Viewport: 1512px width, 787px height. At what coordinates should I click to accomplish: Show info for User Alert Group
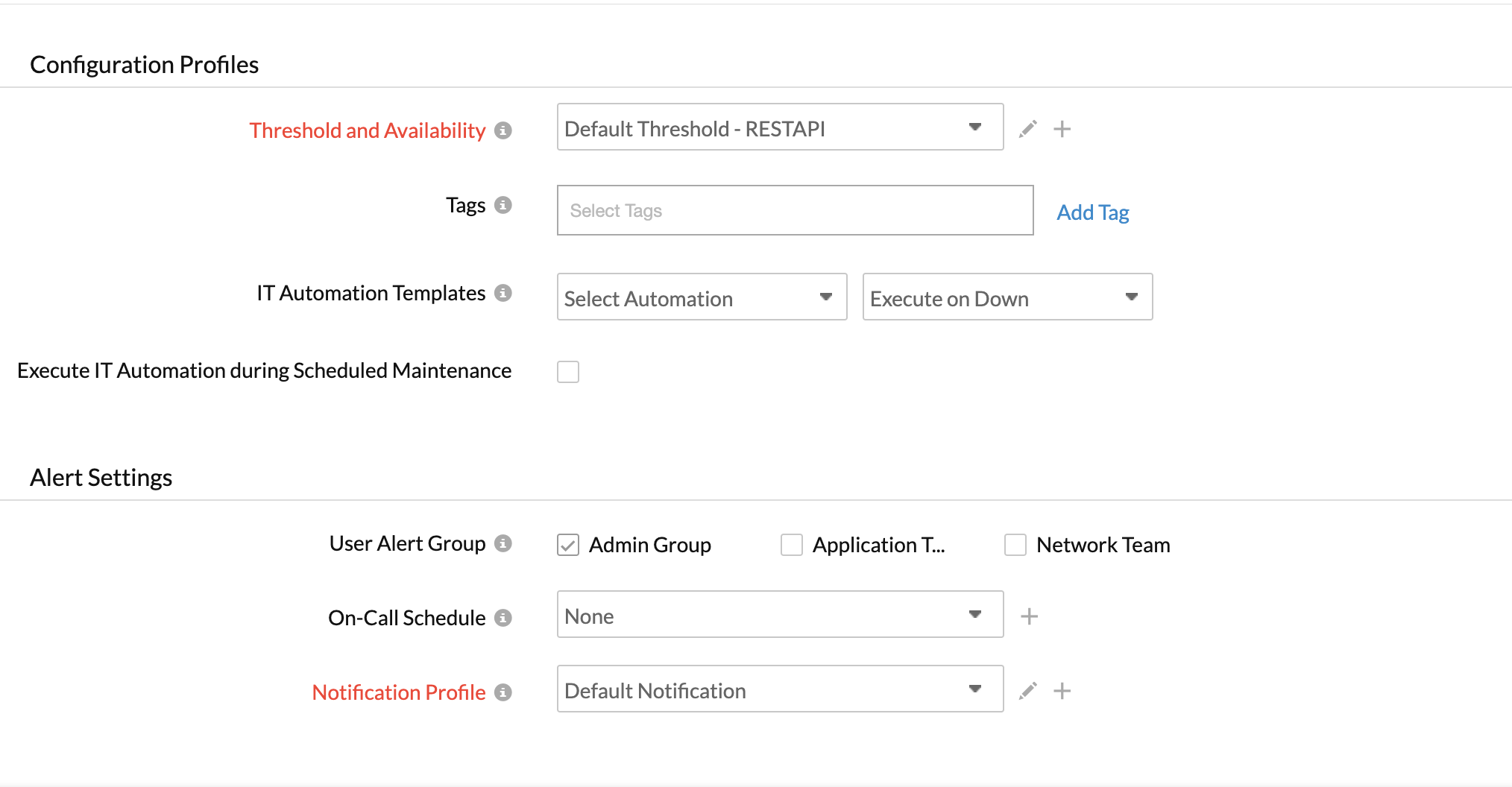pyautogui.click(x=503, y=543)
